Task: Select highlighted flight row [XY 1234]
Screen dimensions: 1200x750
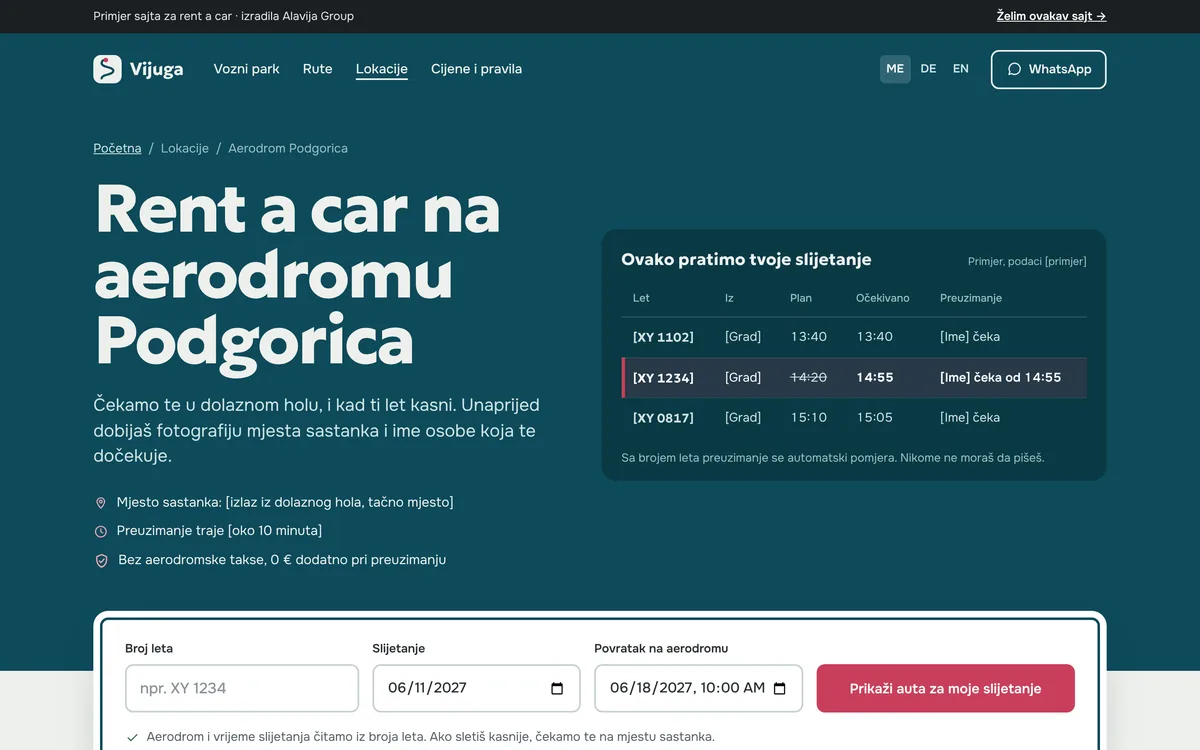Action: pyautogui.click(x=854, y=378)
